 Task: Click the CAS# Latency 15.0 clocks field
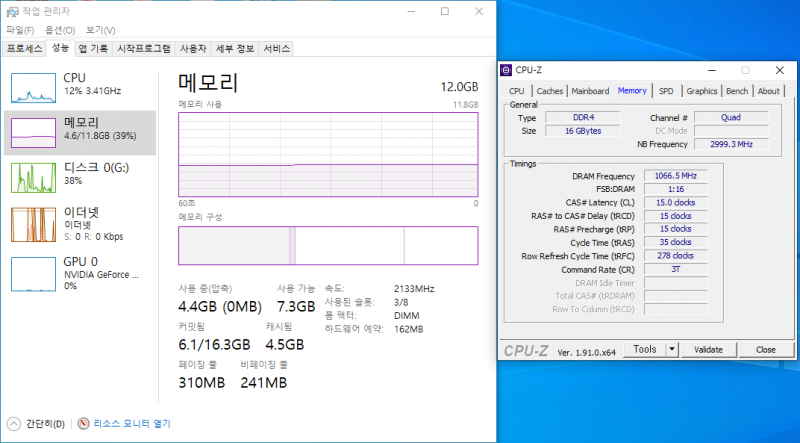point(676,202)
